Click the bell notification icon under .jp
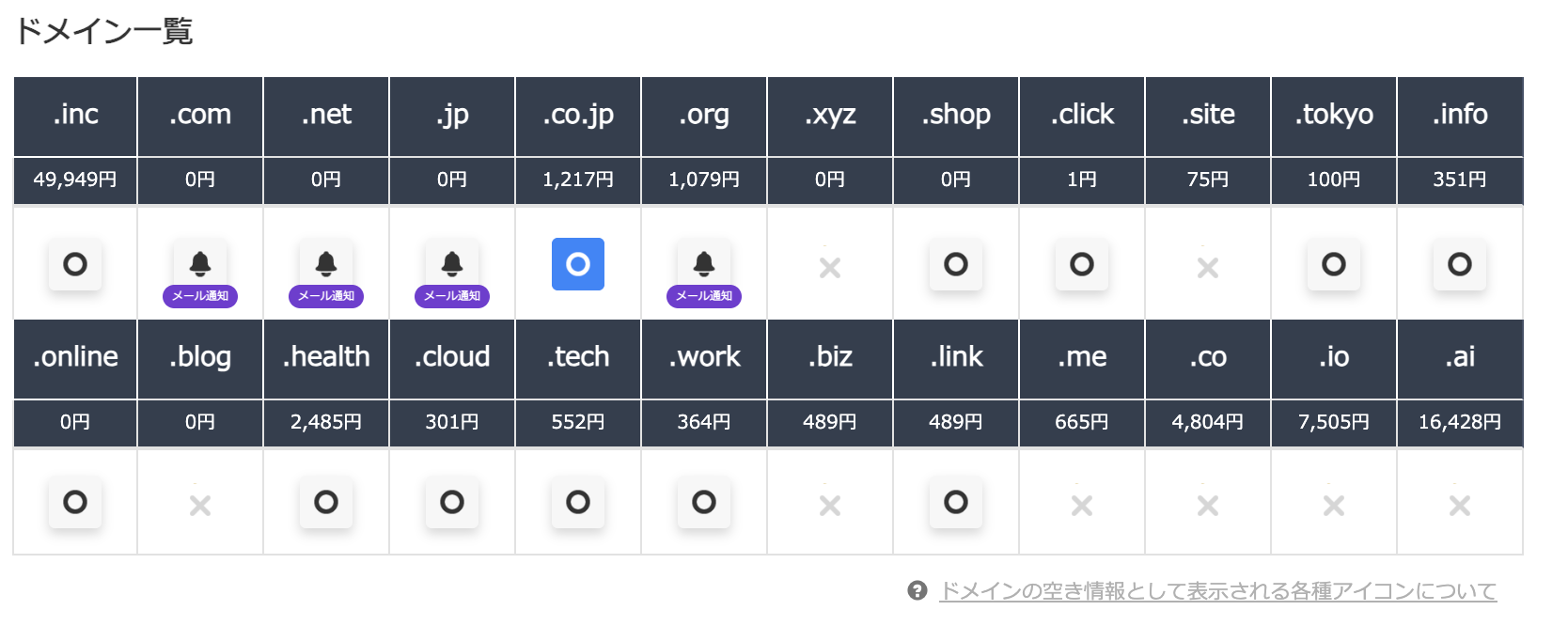 pyautogui.click(x=452, y=264)
